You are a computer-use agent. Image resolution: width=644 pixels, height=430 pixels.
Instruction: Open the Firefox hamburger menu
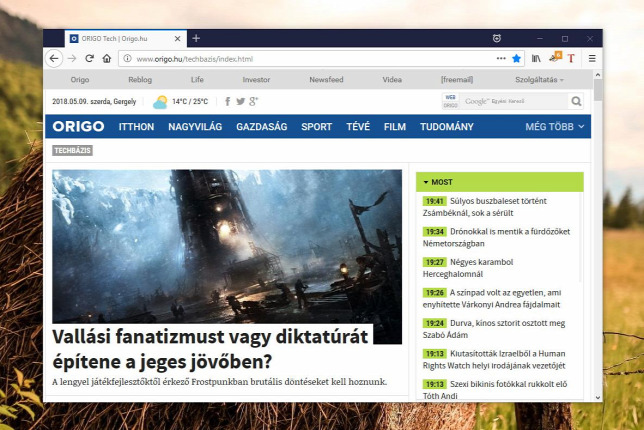(x=592, y=59)
